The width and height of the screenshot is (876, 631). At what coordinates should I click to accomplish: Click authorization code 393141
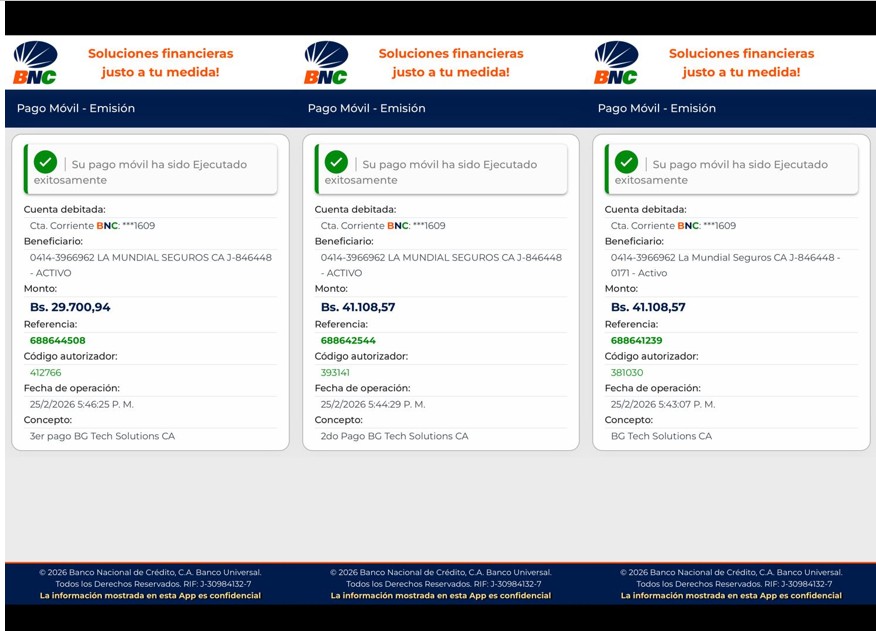[336, 372]
